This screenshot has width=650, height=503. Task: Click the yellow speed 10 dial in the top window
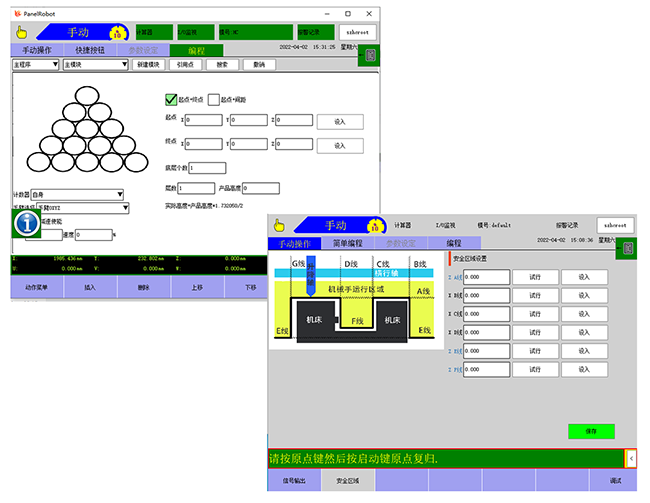(116, 32)
